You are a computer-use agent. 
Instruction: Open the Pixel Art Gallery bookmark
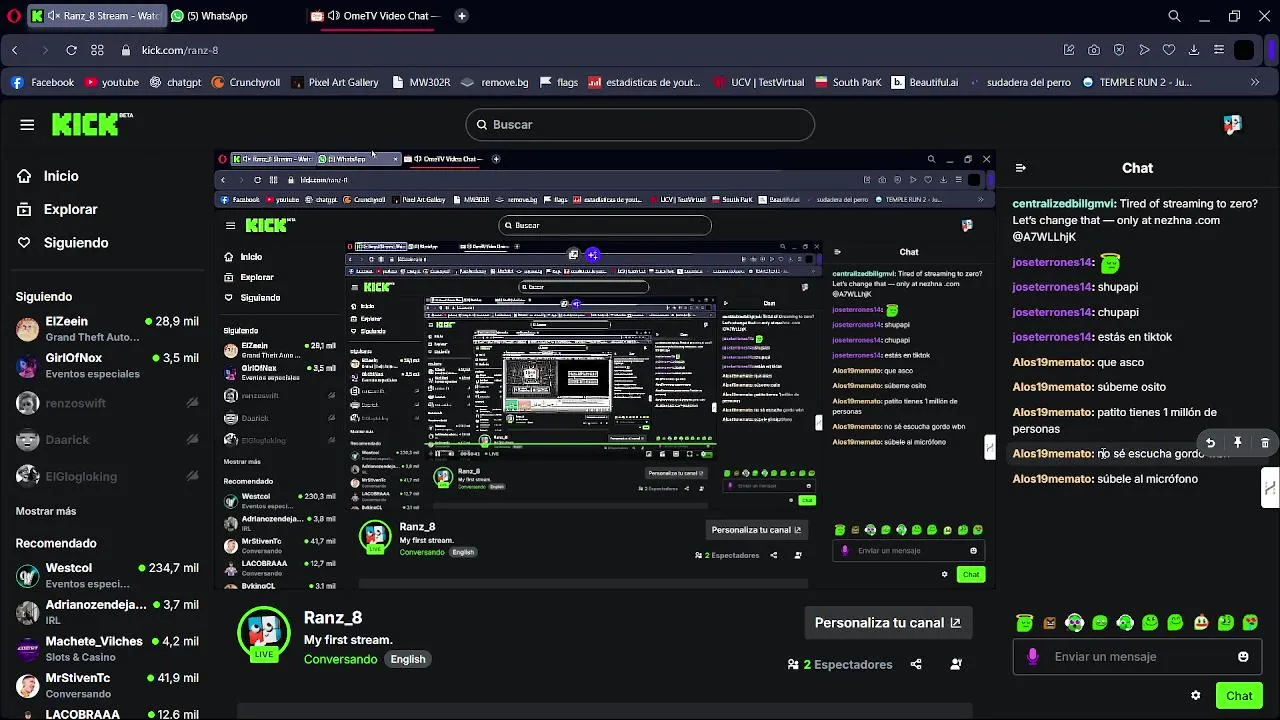[x=334, y=82]
